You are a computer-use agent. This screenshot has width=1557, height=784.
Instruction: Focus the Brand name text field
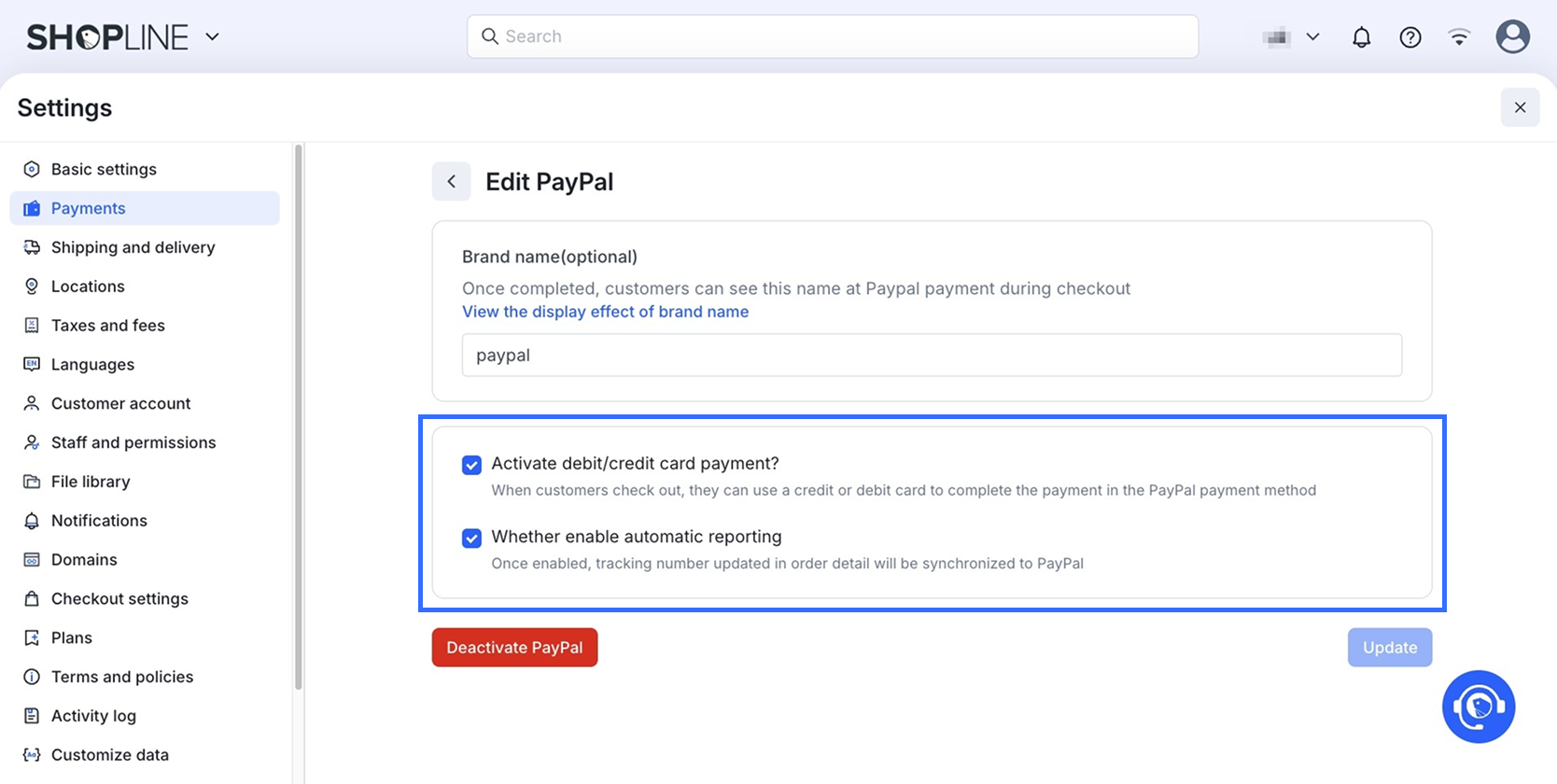click(x=932, y=356)
